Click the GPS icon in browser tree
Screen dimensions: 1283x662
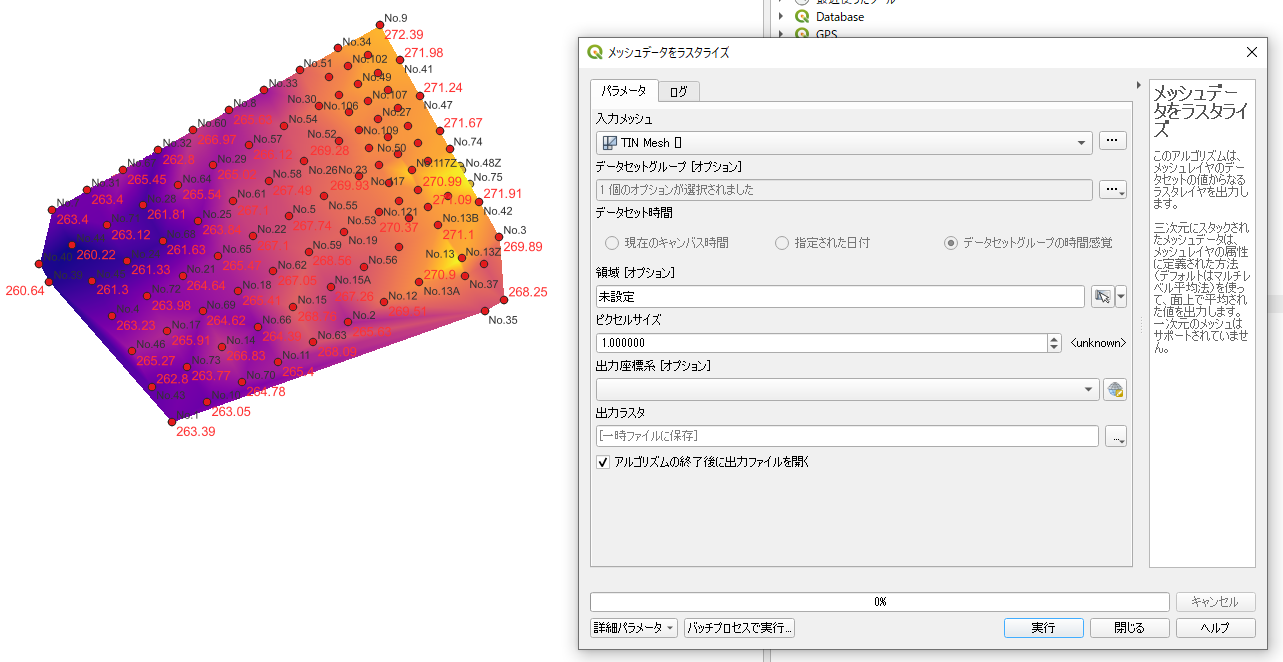click(x=801, y=34)
